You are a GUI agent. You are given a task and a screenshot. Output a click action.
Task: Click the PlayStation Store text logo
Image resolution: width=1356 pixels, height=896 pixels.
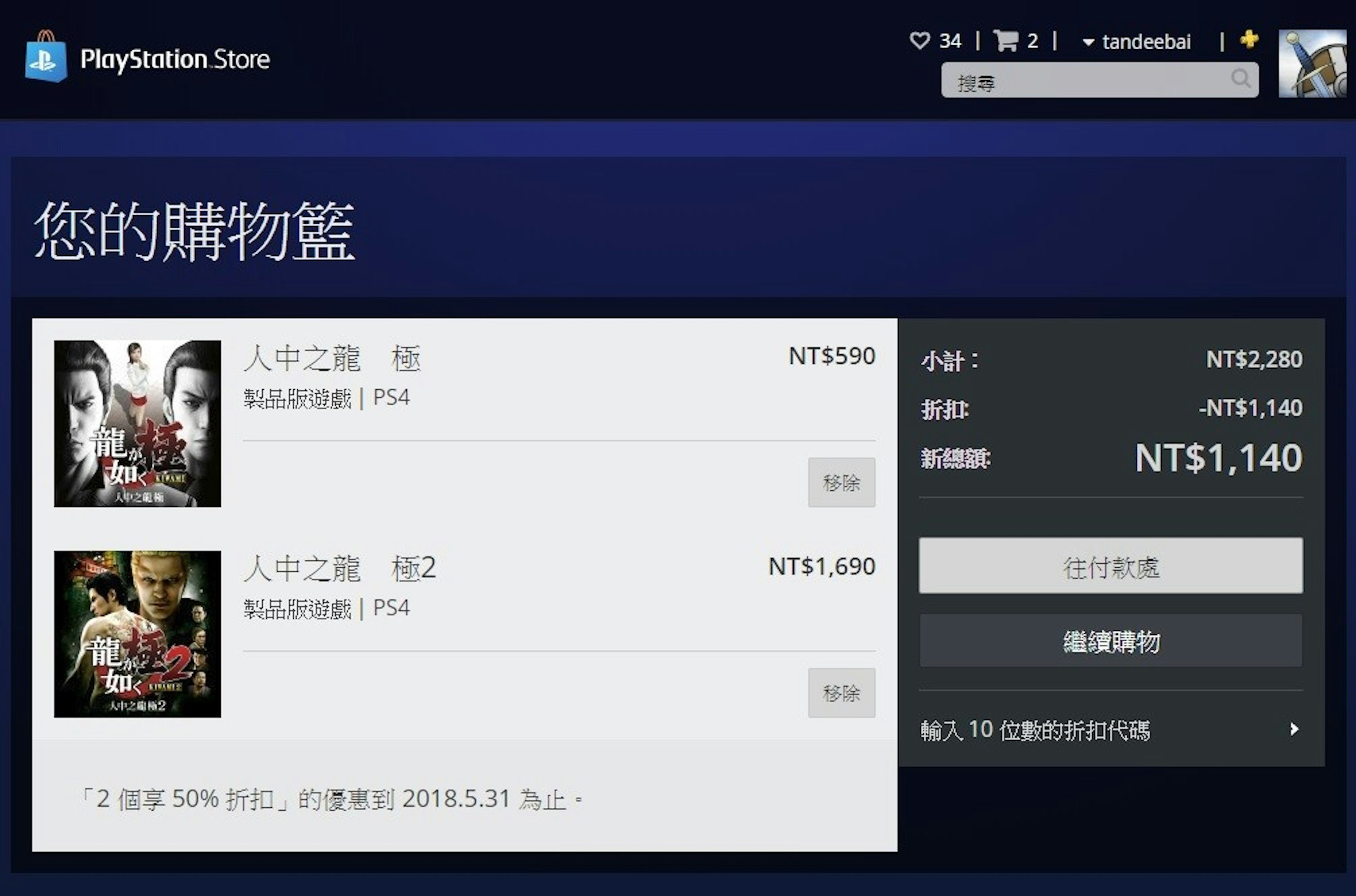coord(175,59)
